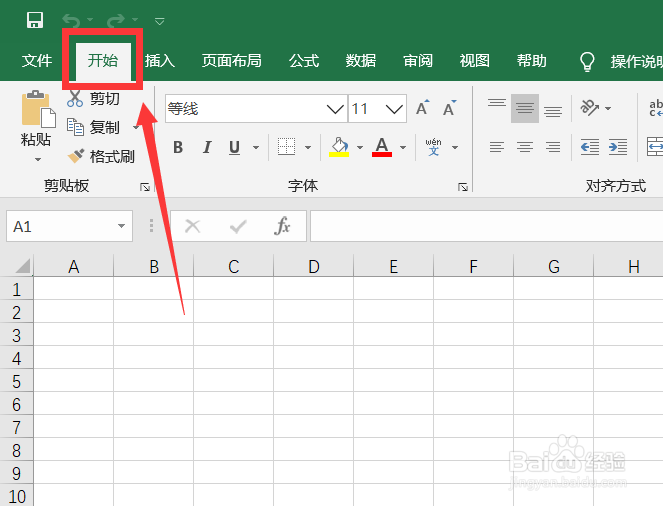Viewport: 663px width, 506px height.
Task: Open the Name Box dropdown arrow
Action: click(x=121, y=226)
